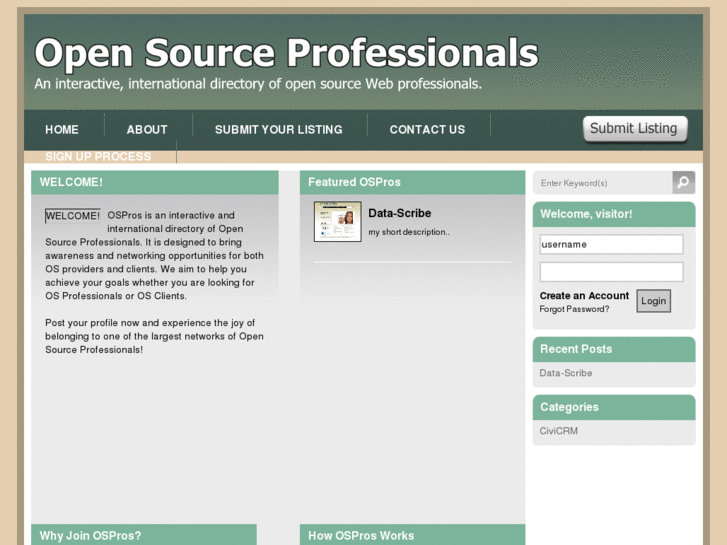Click the site tagline about Web professionals
The height and width of the screenshot is (545, 727).
(x=258, y=84)
